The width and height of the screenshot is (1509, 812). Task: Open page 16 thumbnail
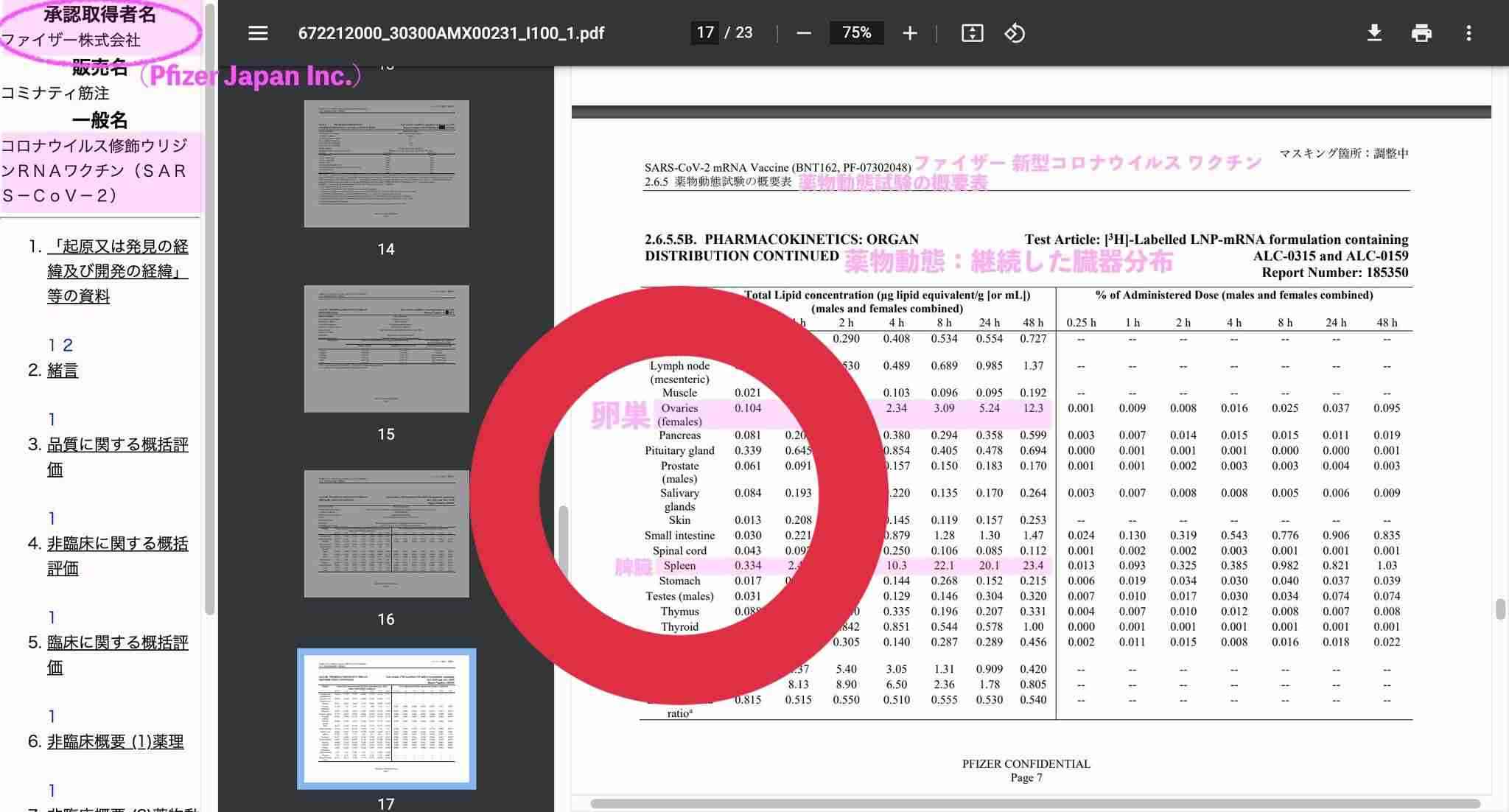tap(386, 533)
